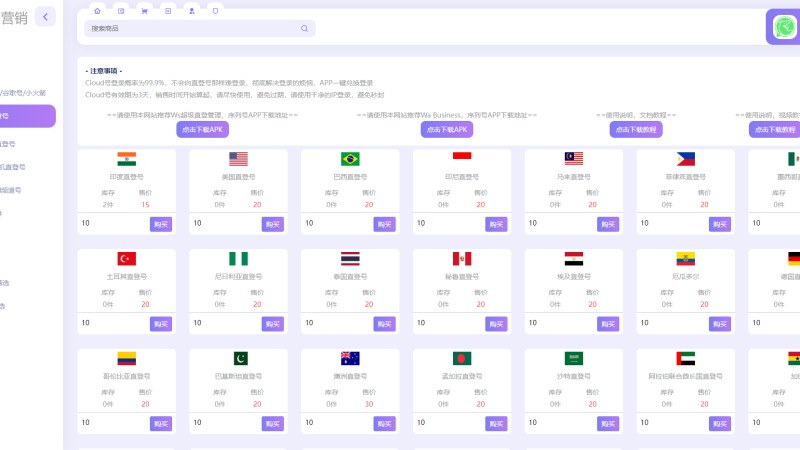Click the Bangladesh flag icon
The image size is (800, 450).
click(x=462, y=358)
